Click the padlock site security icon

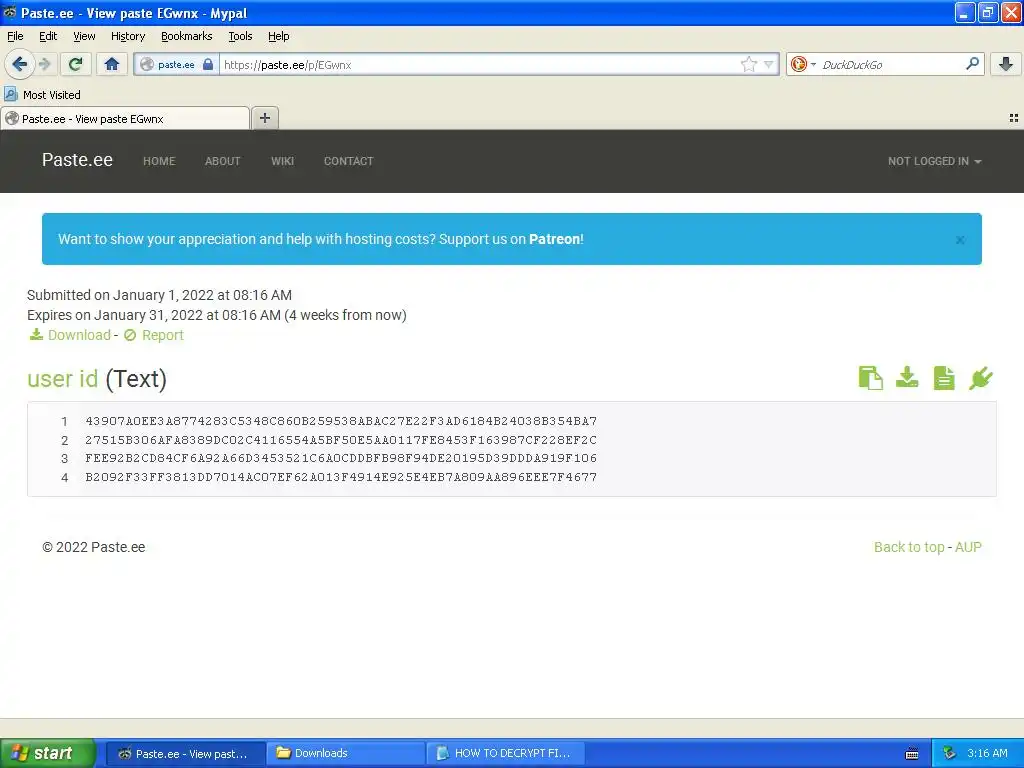point(208,64)
